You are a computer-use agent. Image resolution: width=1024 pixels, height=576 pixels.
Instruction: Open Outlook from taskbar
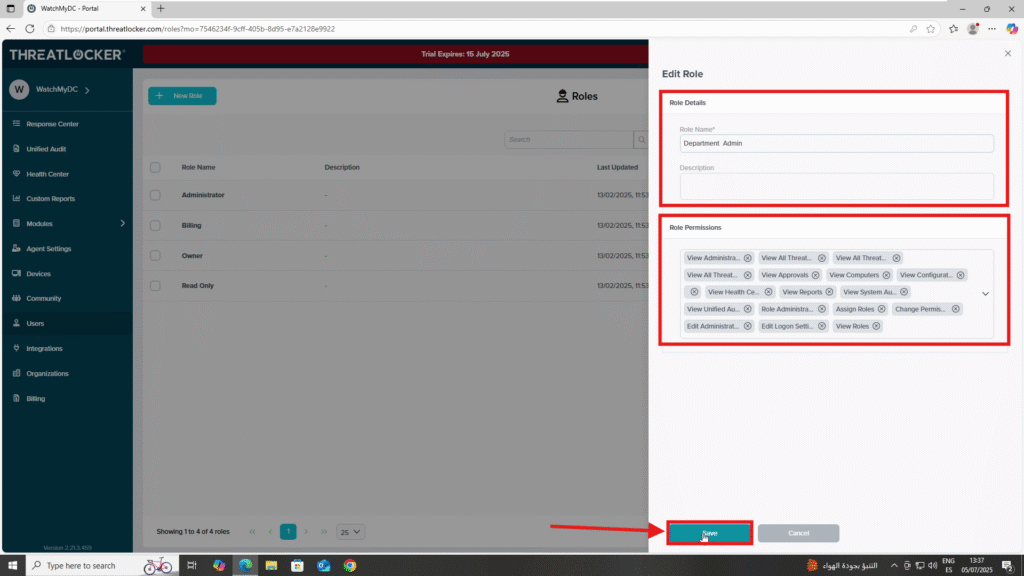click(324, 566)
